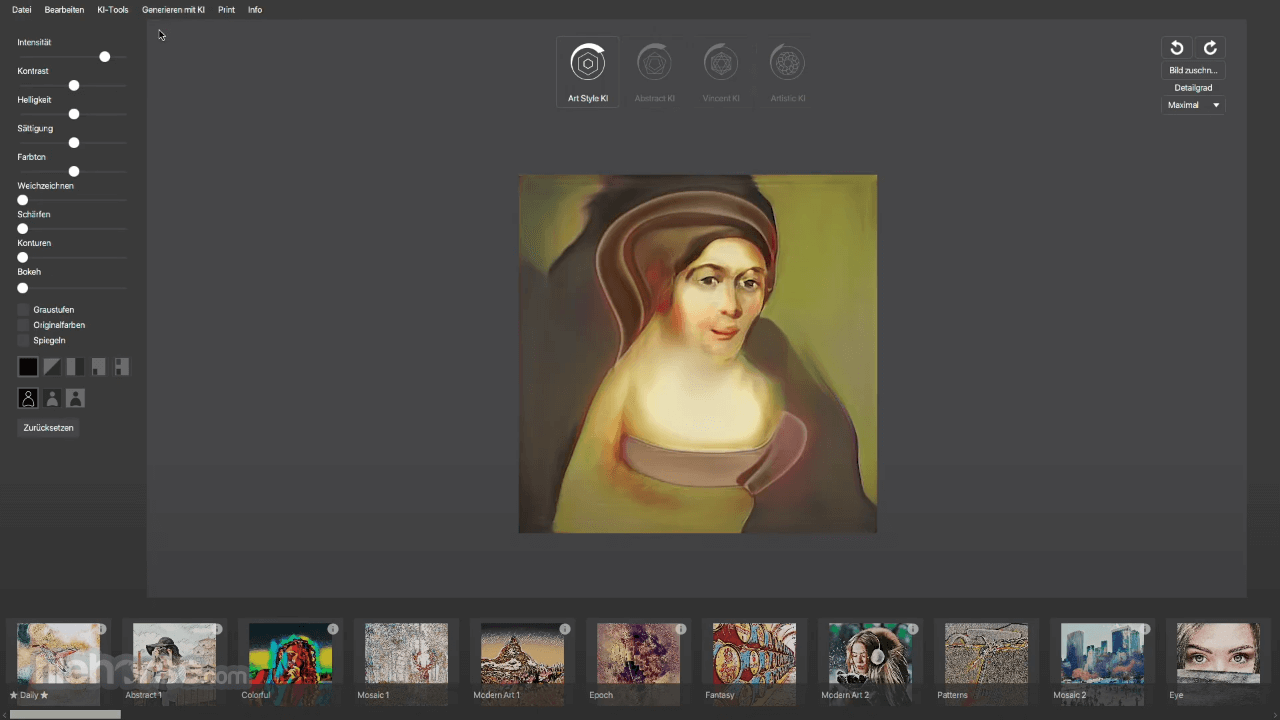Select the diagonal split mask icon
The height and width of the screenshot is (720, 1280).
point(52,367)
